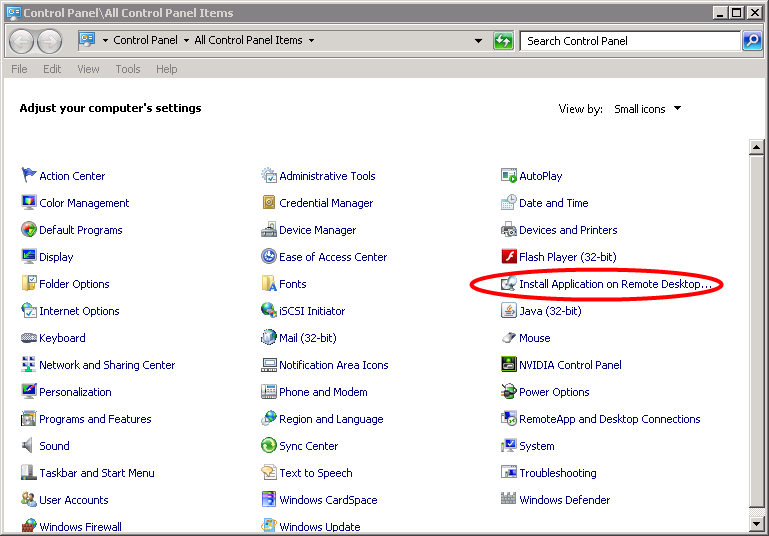Click the scrollbar up arrow
769x536 pixels.
pyautogui.click(x=756, y=147)
